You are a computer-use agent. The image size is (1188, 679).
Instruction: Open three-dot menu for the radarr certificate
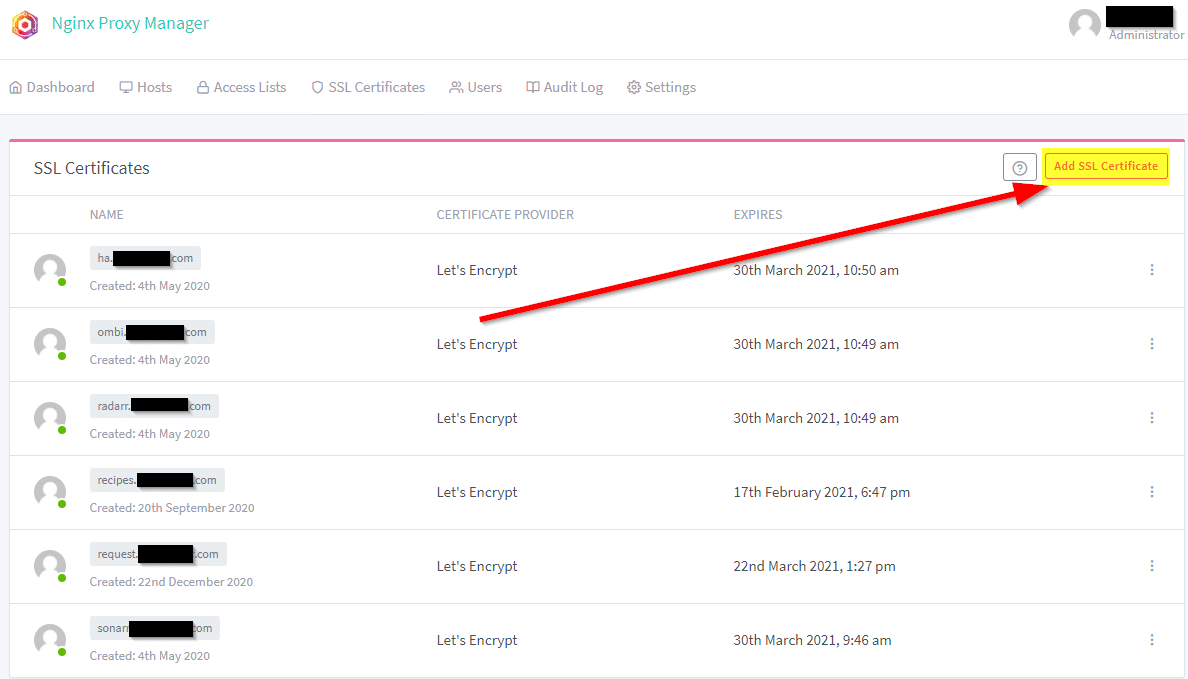pos(1152,418)
